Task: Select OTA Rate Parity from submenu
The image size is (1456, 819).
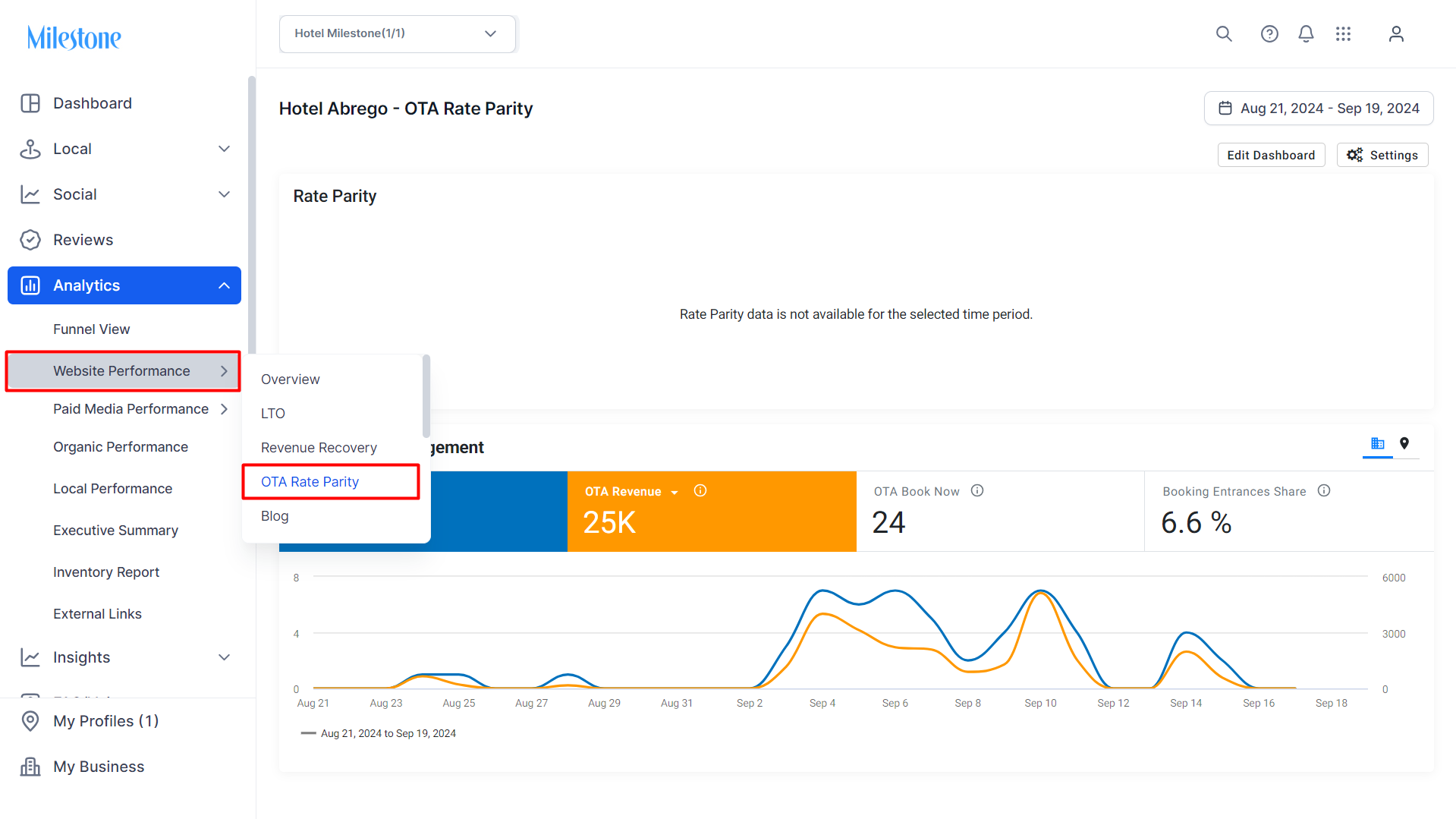Action: click(x=310, y=482)
